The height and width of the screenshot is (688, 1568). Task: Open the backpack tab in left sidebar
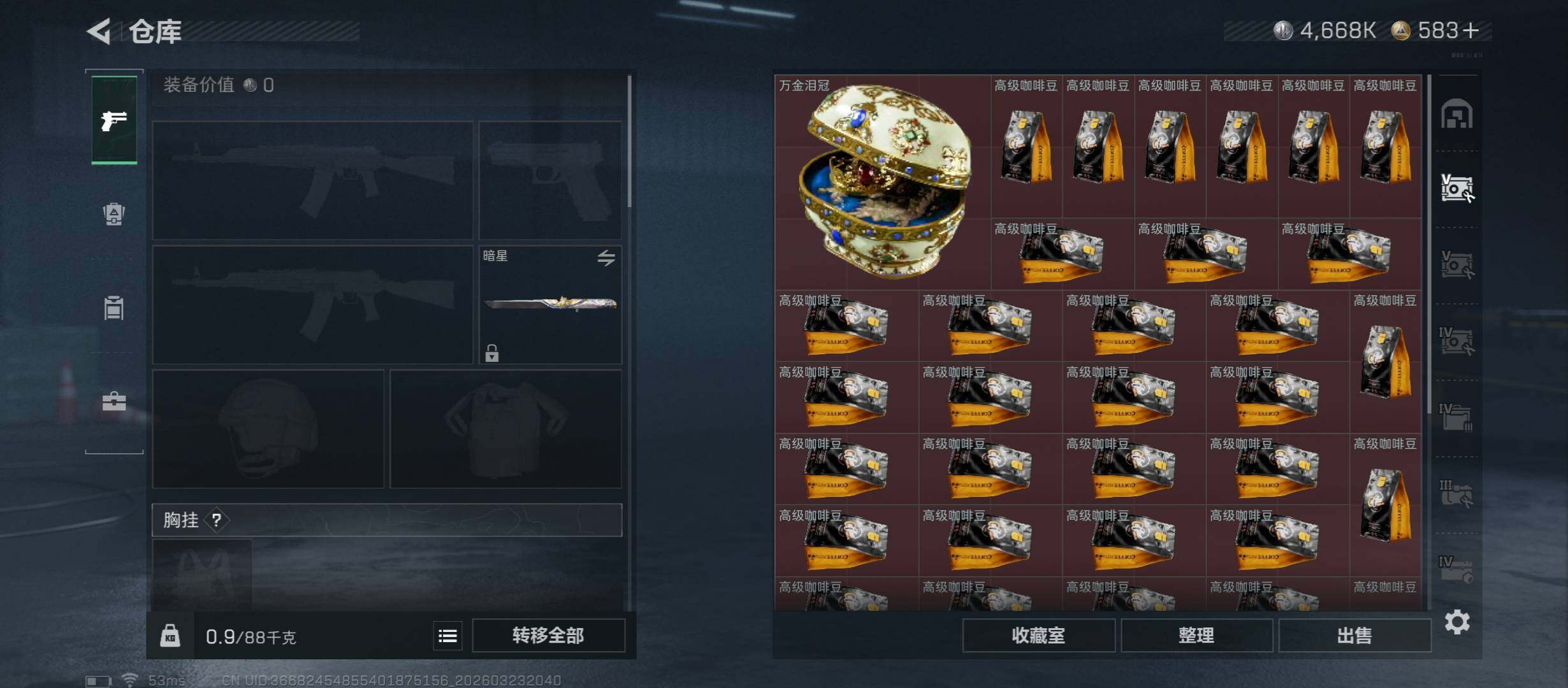114,213
